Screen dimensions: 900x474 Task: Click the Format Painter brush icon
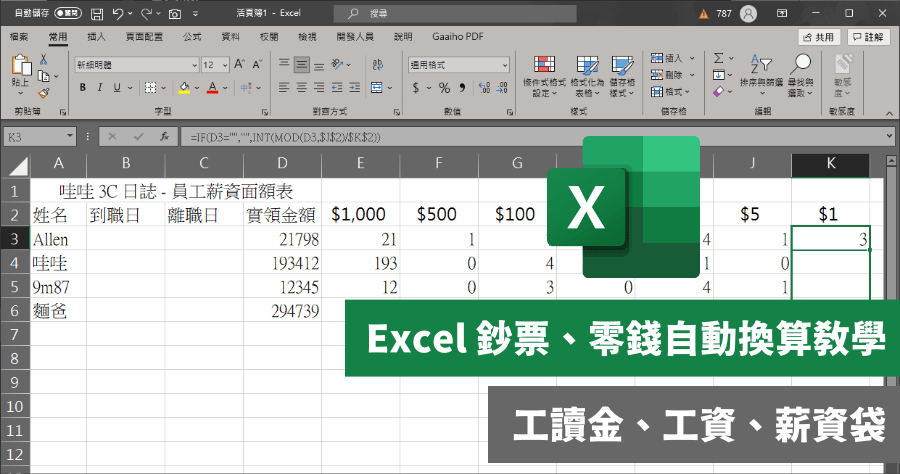44,93
